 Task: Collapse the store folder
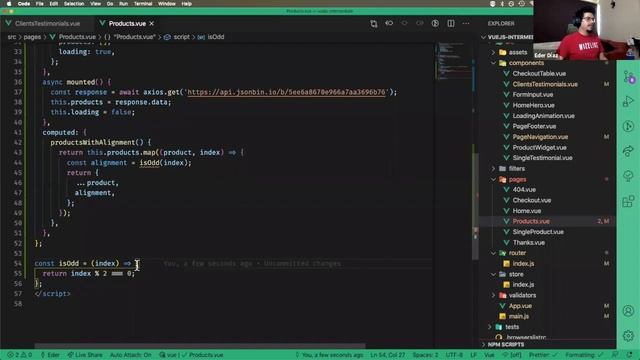(x=516, y=274)
